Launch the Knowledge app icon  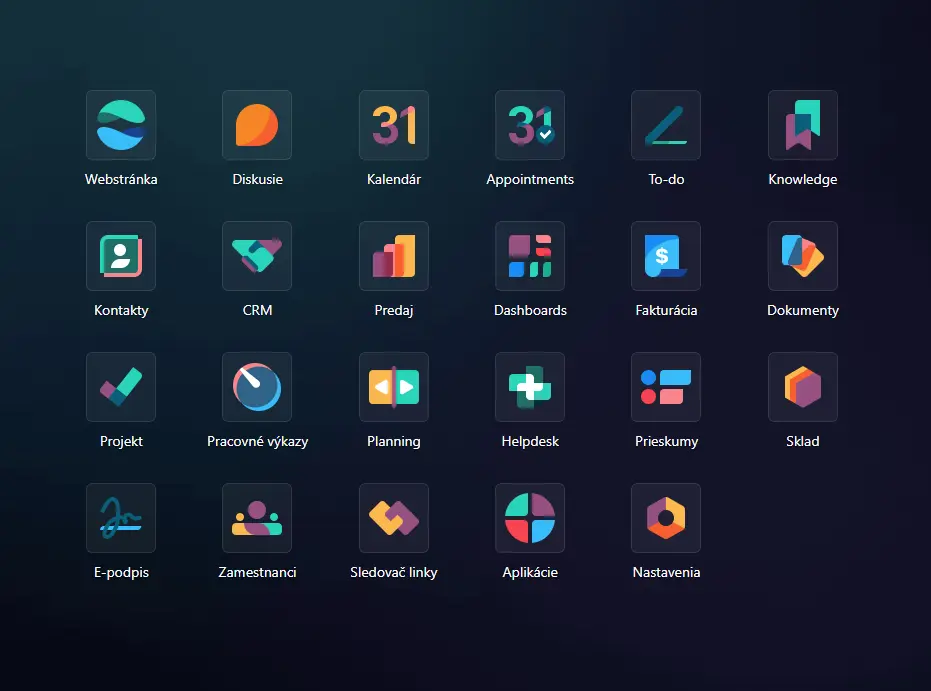pyautogui.click(x=803, y=125)
